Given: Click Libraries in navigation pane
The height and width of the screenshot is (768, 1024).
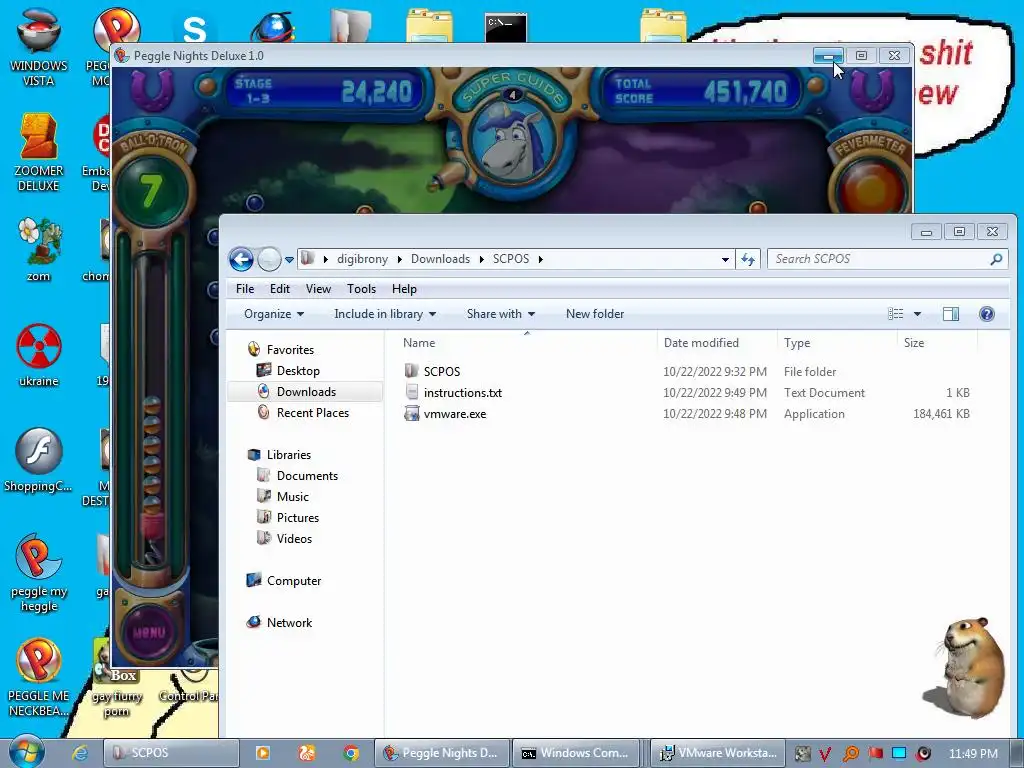Looking at the screenshot, I should click(288, 455).
